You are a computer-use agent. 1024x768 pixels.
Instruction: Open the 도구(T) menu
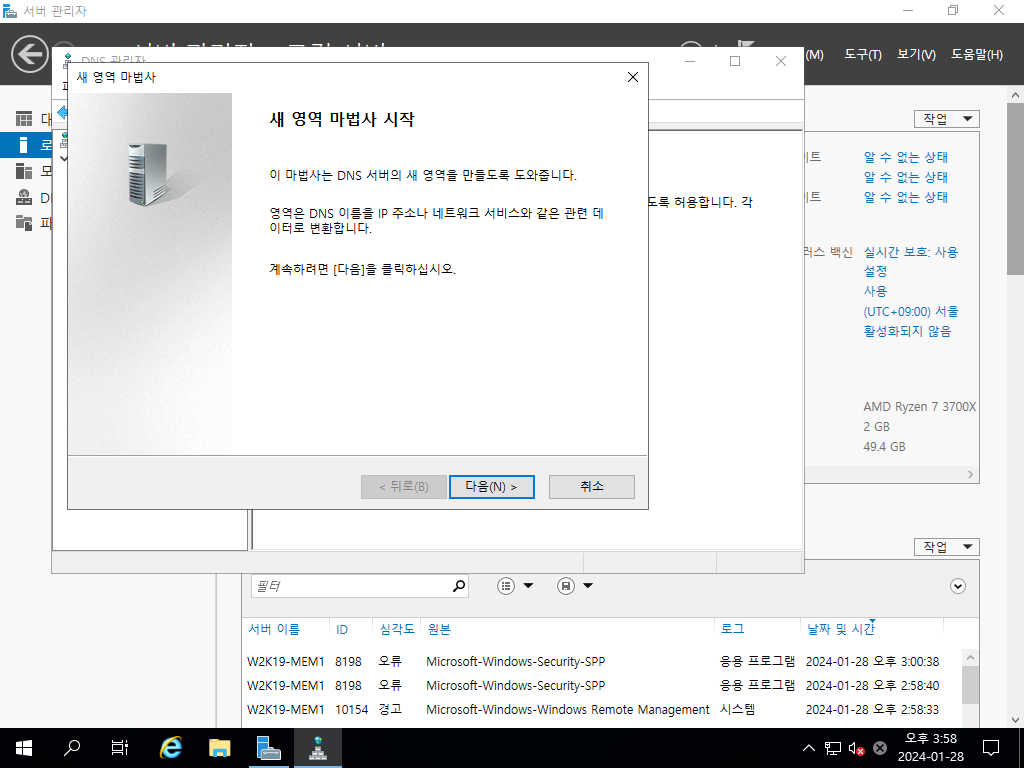863,55
